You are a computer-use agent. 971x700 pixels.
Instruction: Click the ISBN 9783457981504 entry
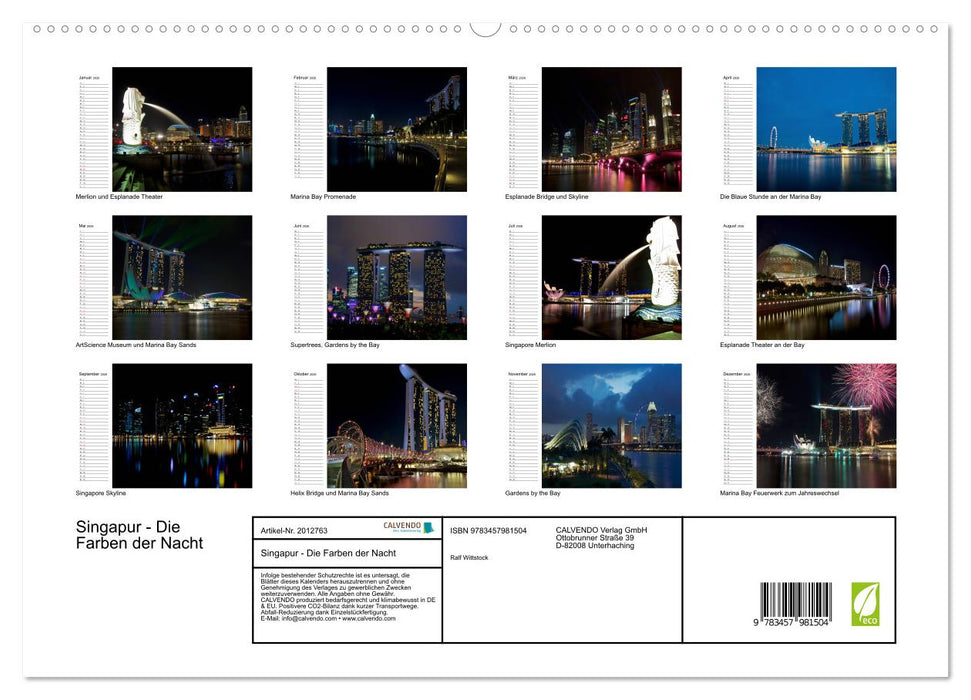pyautogui.click(x=489, y=530)
